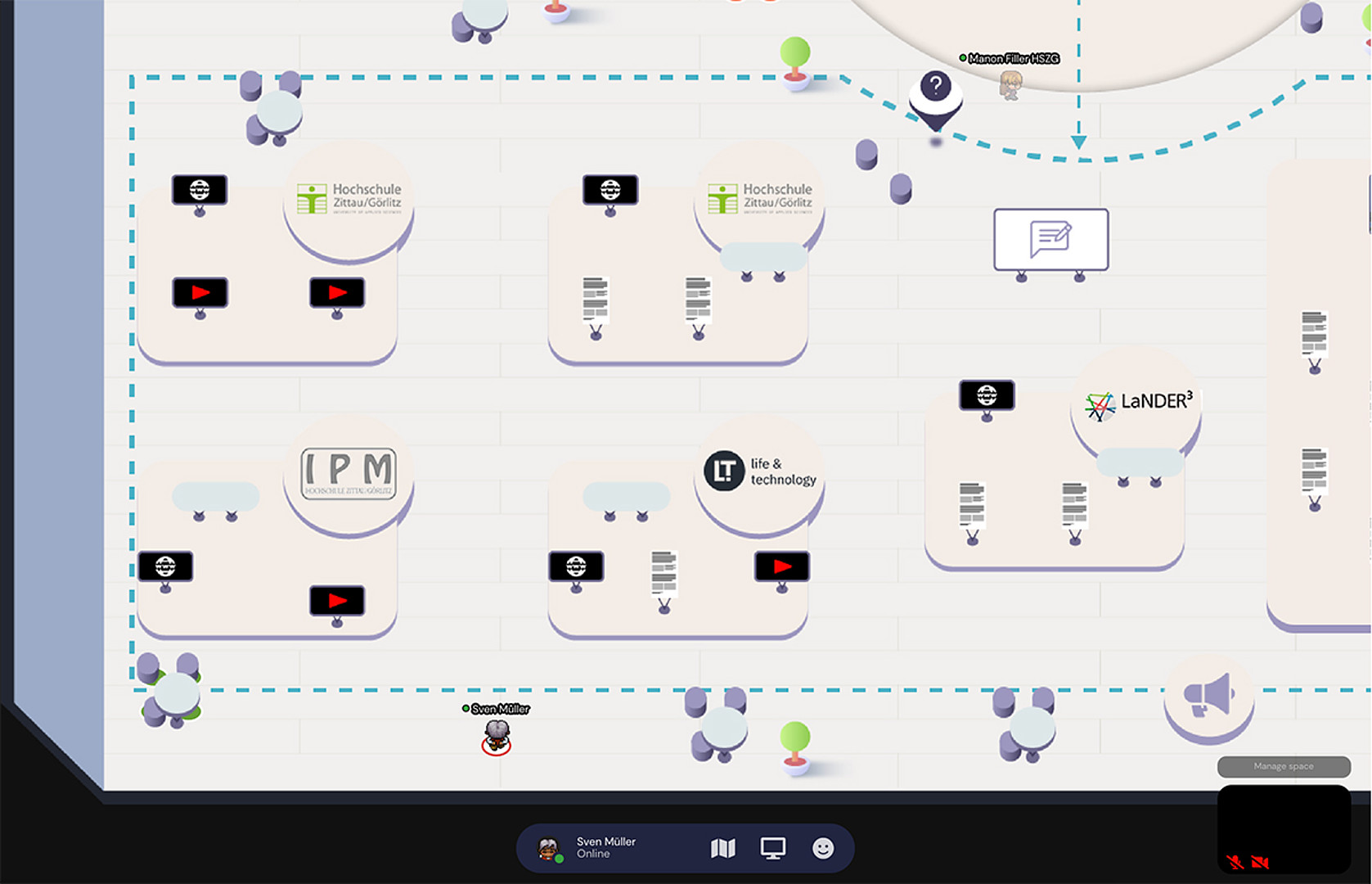1372x884 pixels.
Task: Click the Manage space button
Action: [x=1283, y=766]
